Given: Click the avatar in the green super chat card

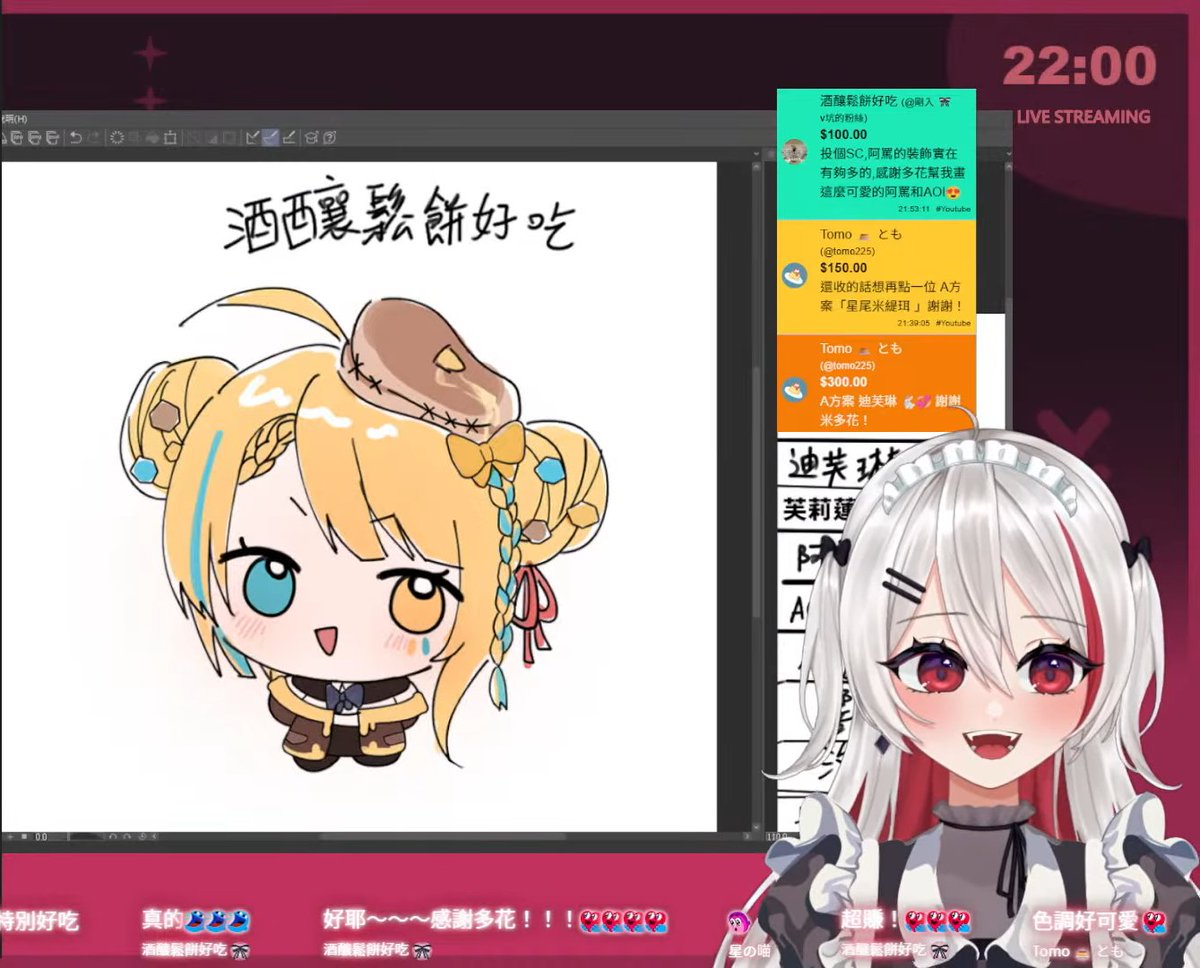Looking at the screenshot, I should [x=795, y=152].
